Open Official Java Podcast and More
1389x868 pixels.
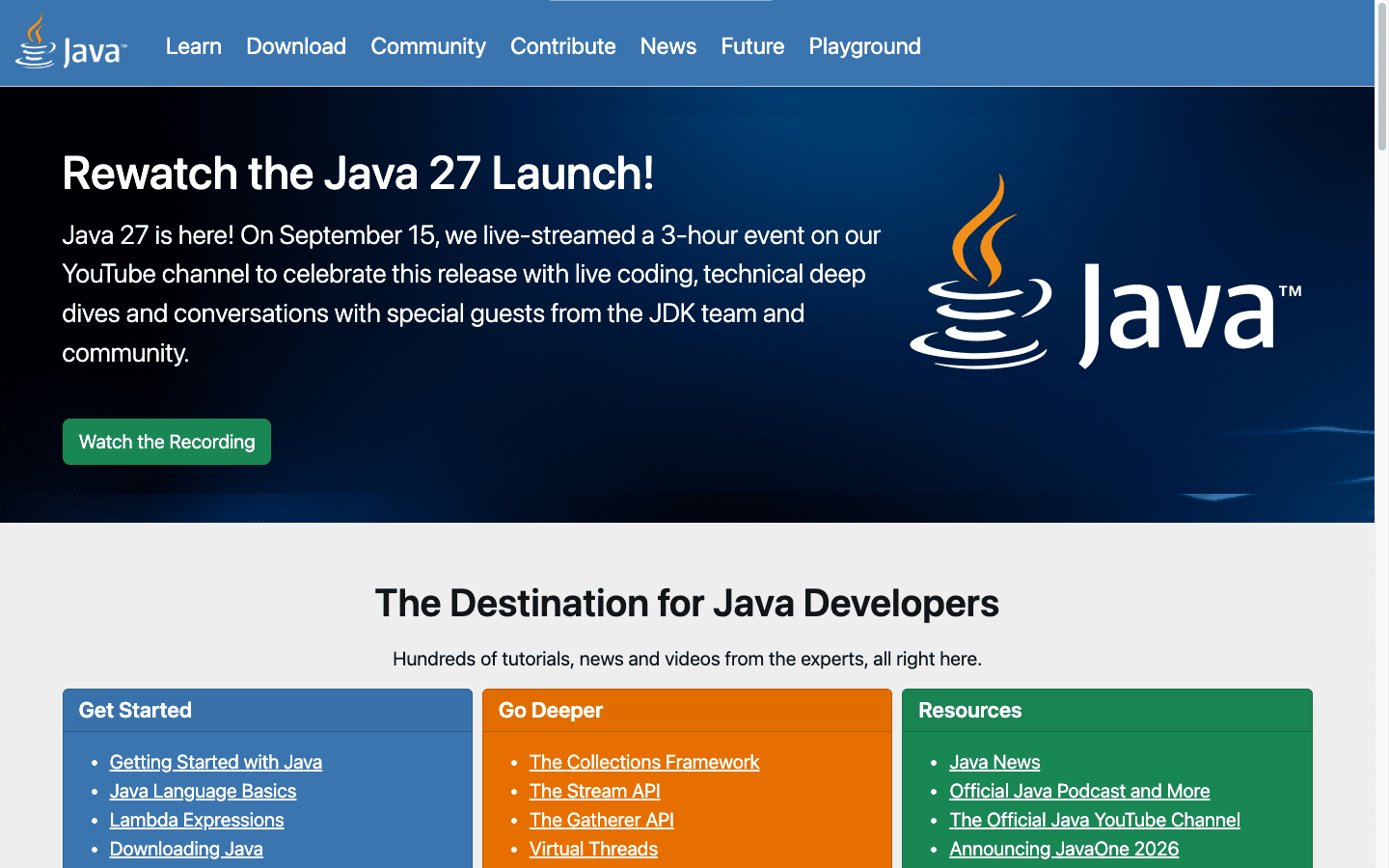1079,791
